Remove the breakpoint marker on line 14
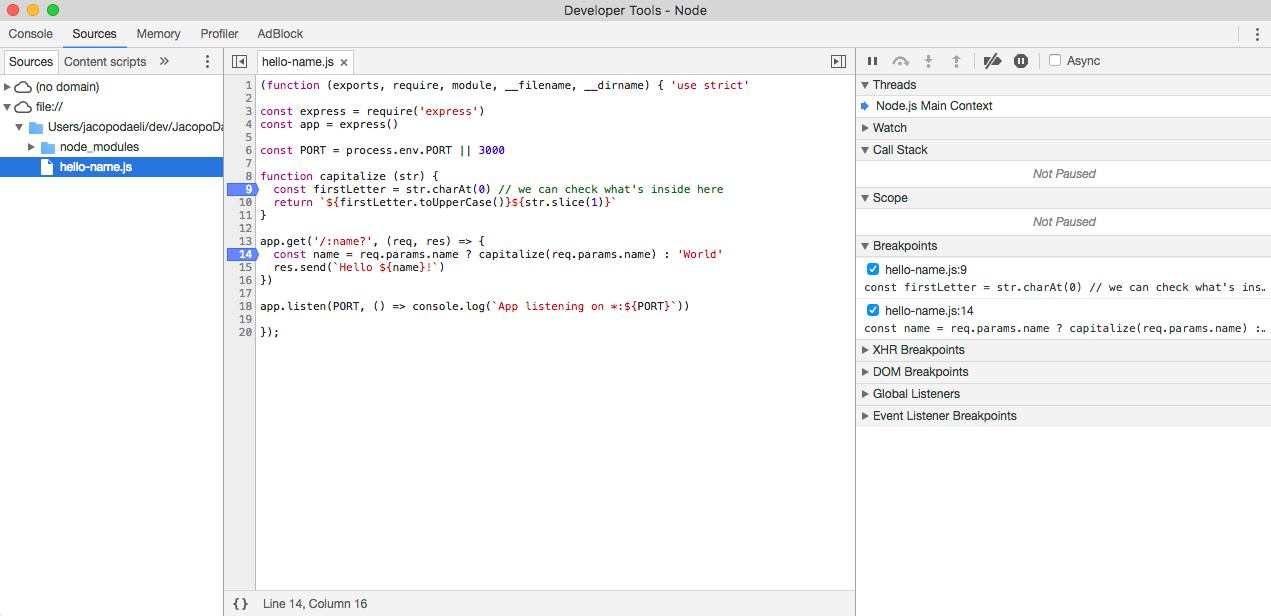 click(241, 254)
